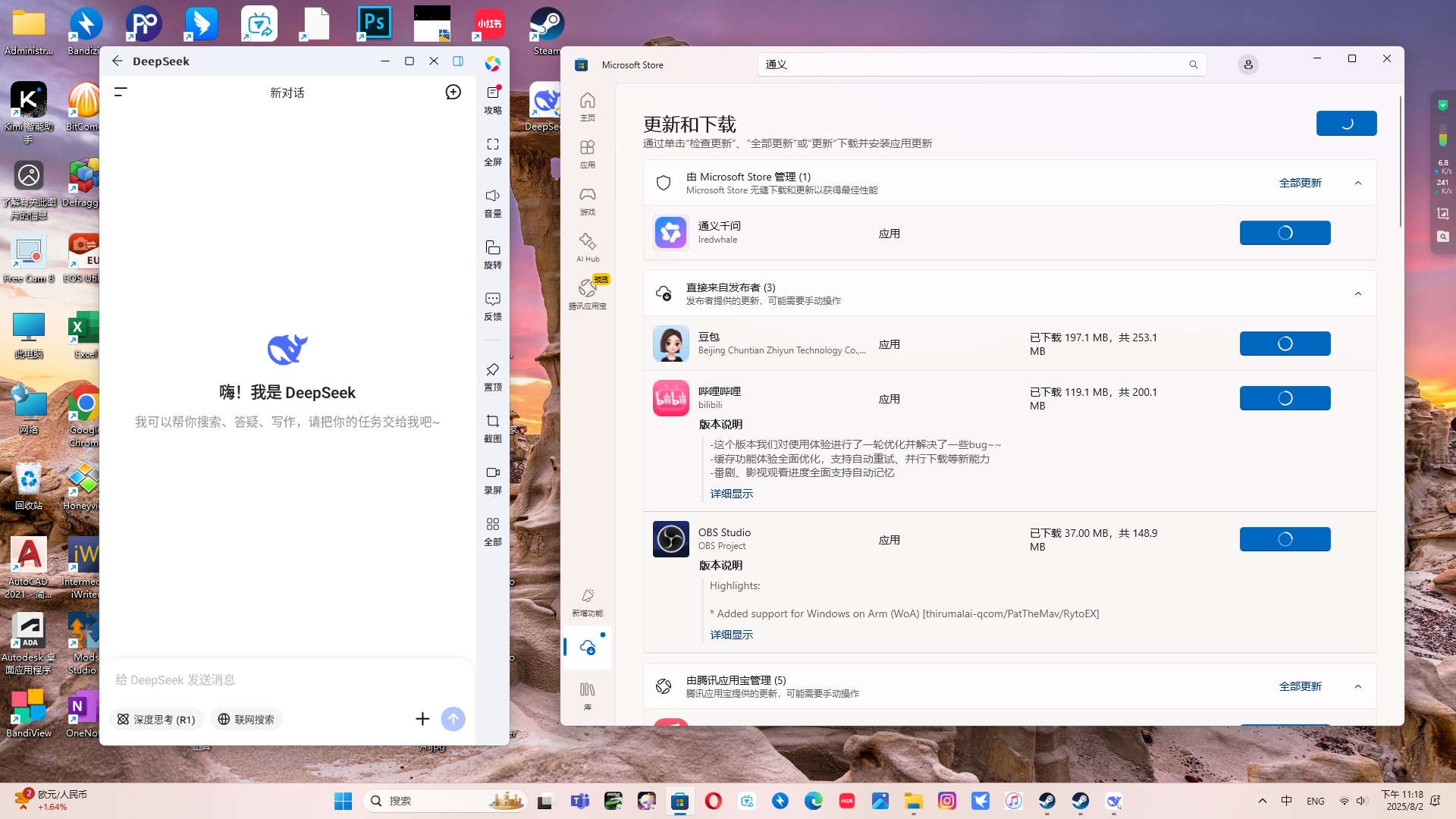This screenshot has height=819, width=1456.
Task: Click 全部更新 for Tencent apps
Action: click(1300, 686)
